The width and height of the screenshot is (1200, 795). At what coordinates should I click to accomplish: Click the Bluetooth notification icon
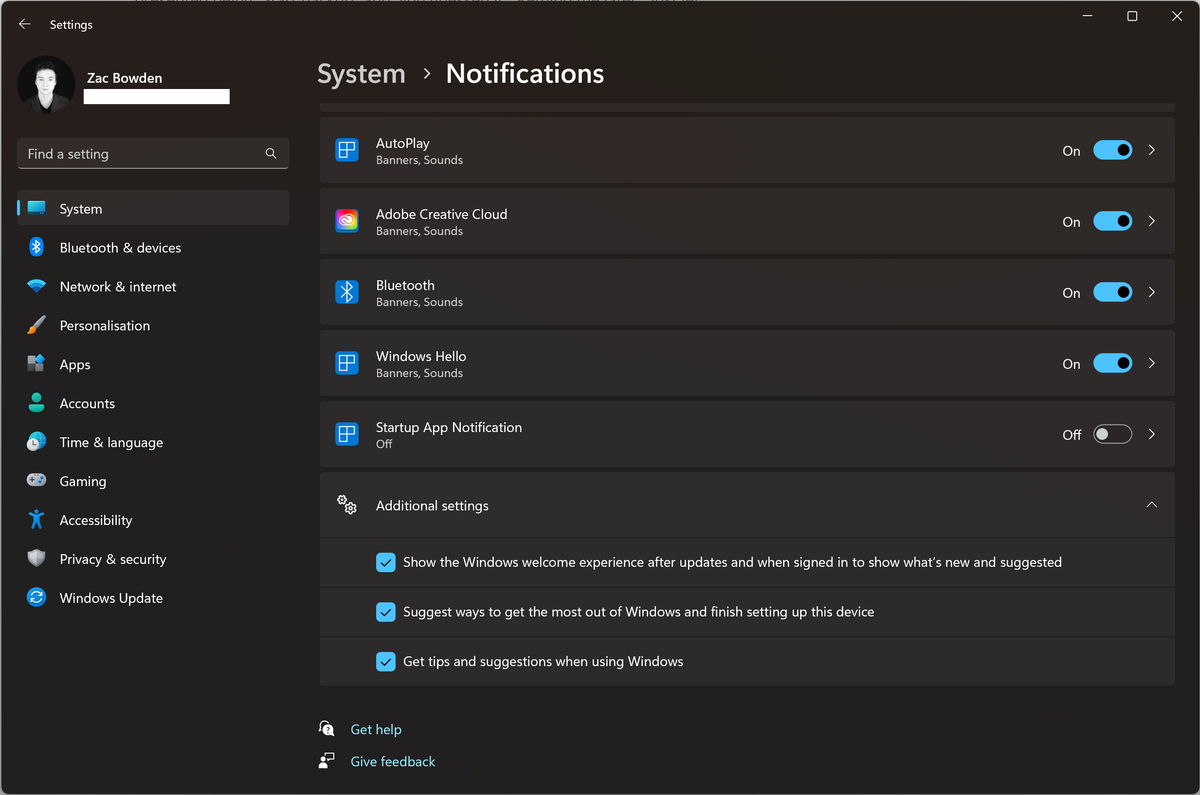click(346, 292)
